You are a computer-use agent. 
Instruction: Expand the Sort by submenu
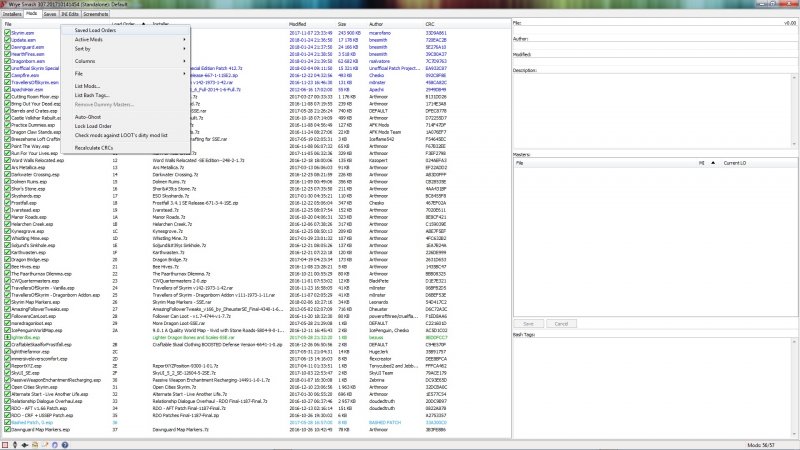pyautogui.click(x=126, y=49)
